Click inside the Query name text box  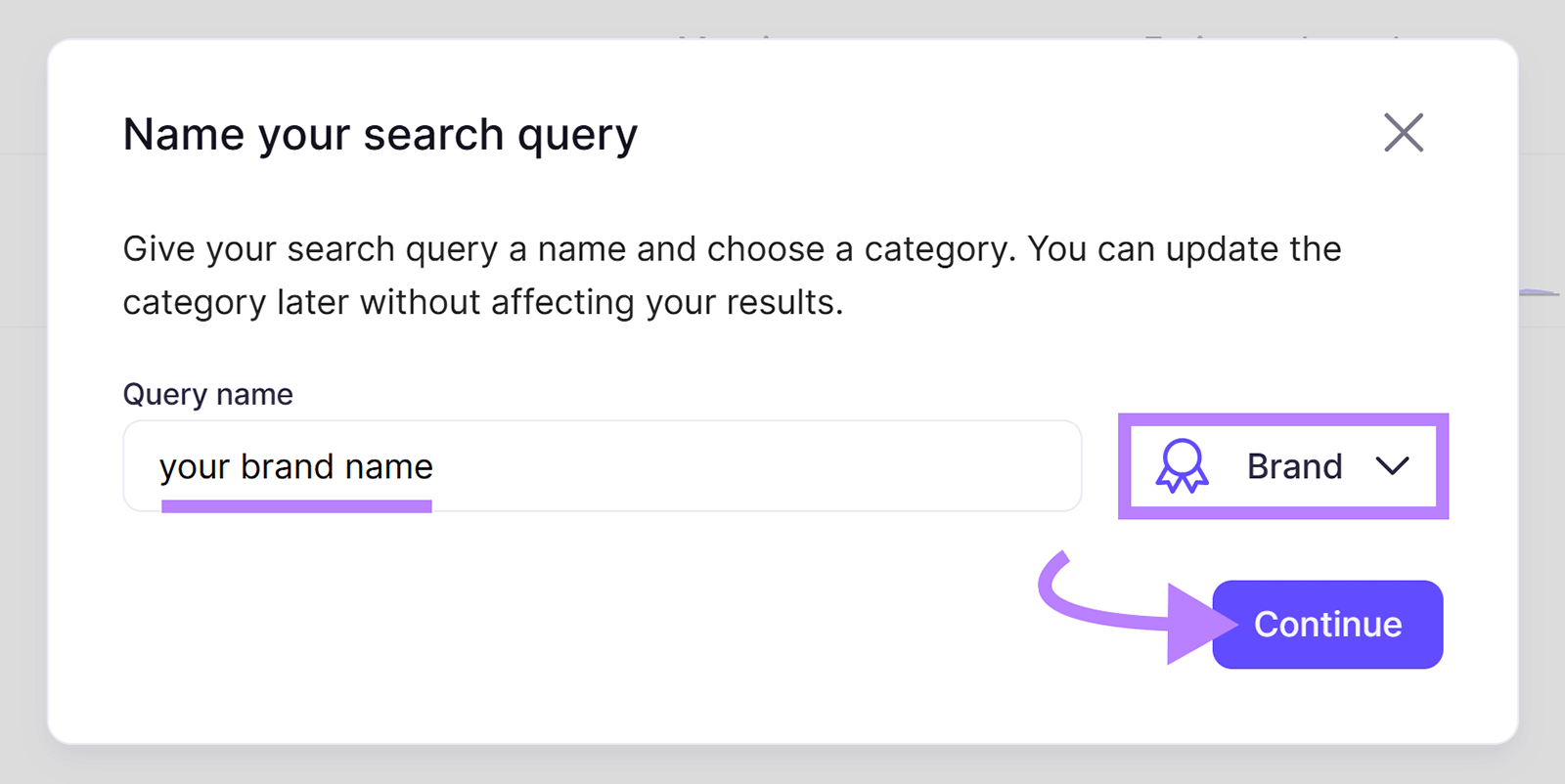tap(601, 466)
